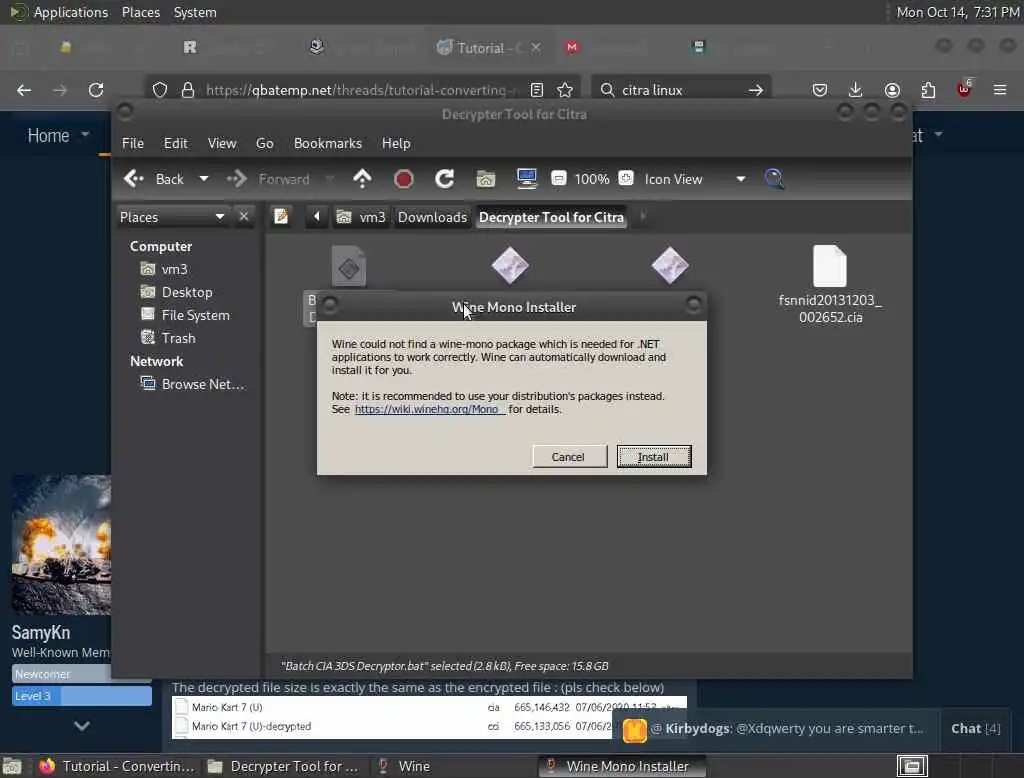Open the wiki.winehq.org/Mono link
Viewport: 1024px width, 778px height.
[429, 410]
